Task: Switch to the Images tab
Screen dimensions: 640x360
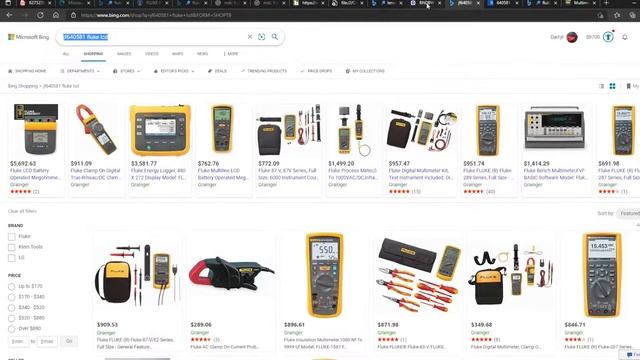Action: (x=124, y=54)
